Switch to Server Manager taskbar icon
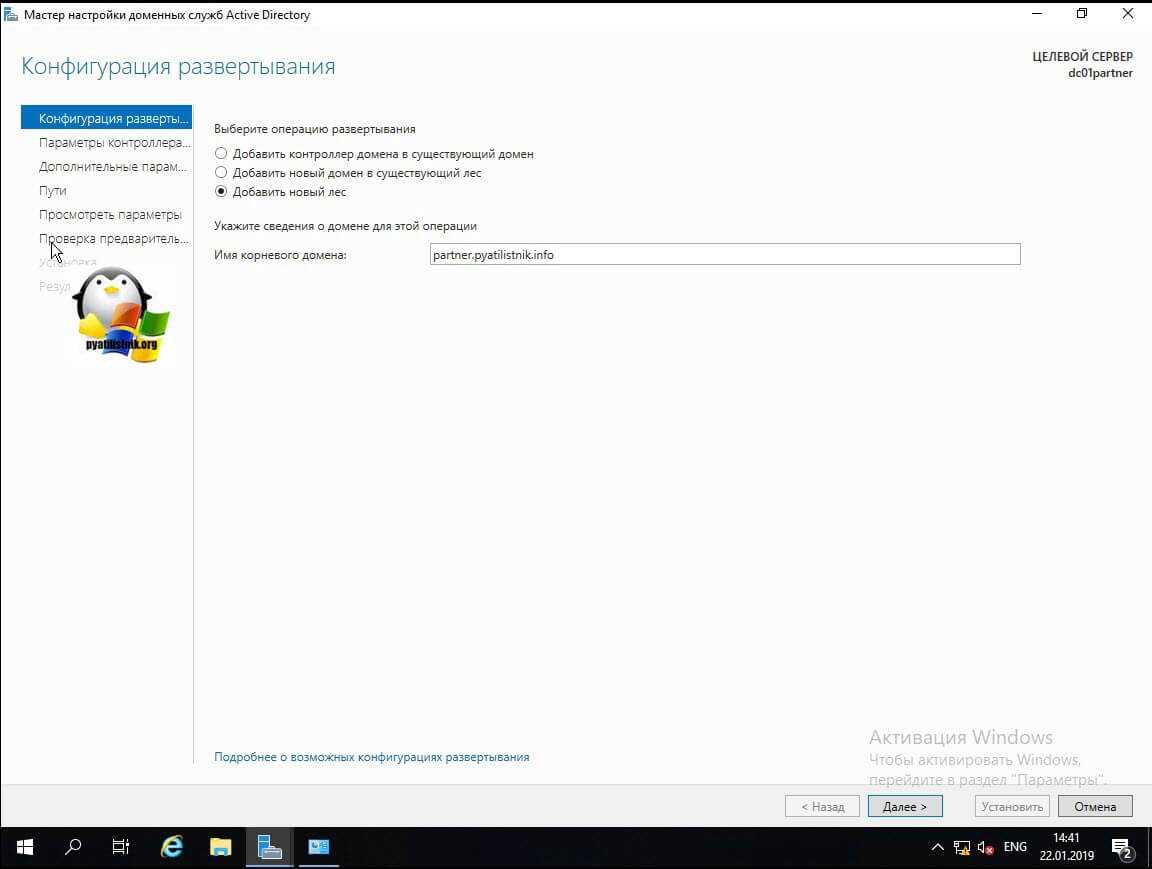Screen dimensions: 1152x869 point(270,848)
